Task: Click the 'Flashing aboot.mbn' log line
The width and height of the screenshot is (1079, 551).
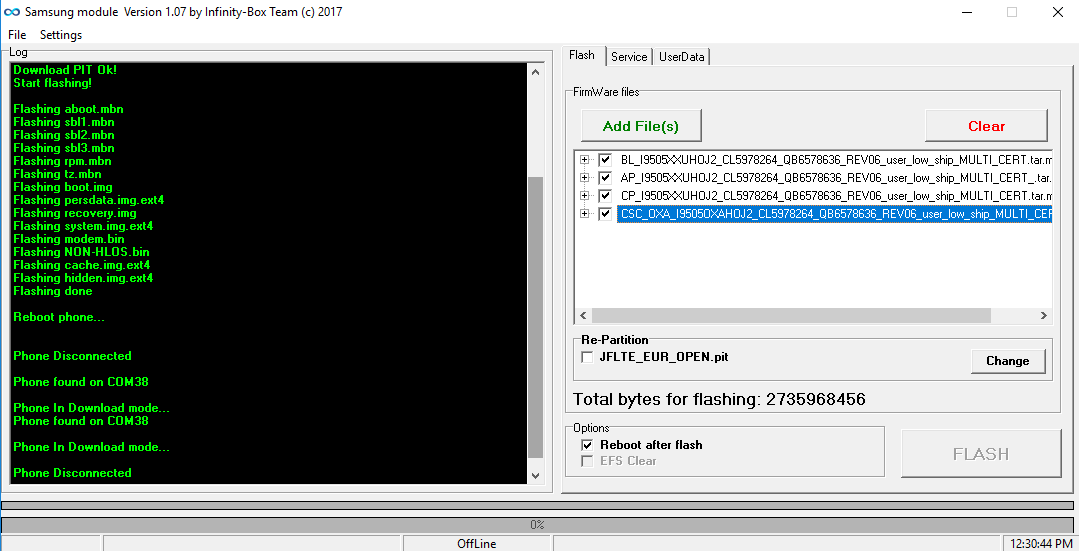Action: pyautogui.click(x=68, y=109)
